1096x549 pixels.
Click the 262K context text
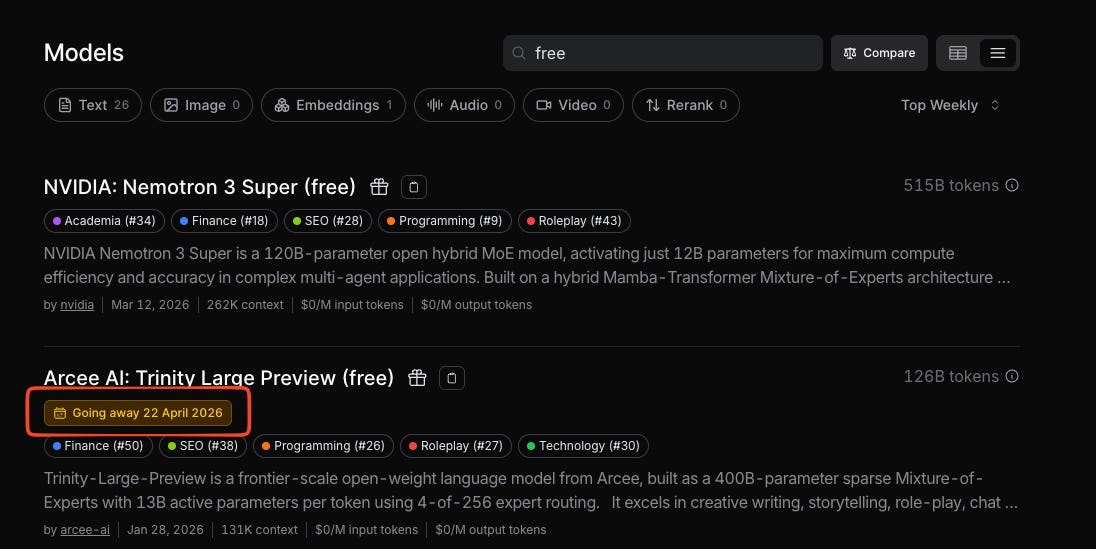click(245, 305)
